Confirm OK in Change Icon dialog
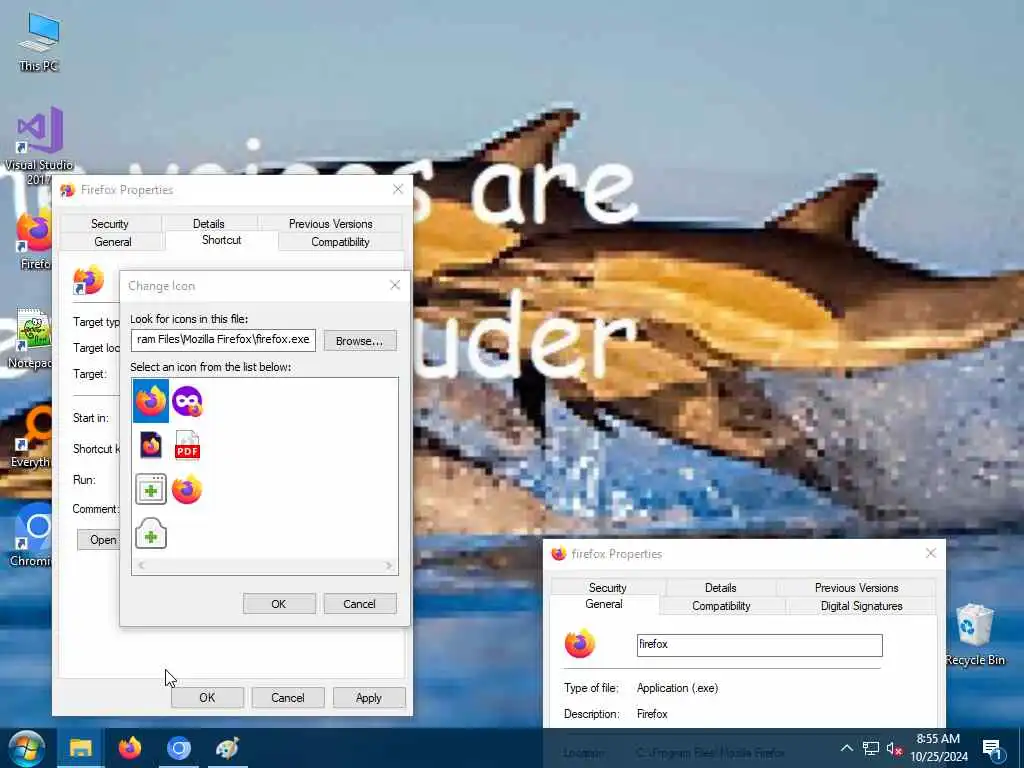 tap(279, 604)
